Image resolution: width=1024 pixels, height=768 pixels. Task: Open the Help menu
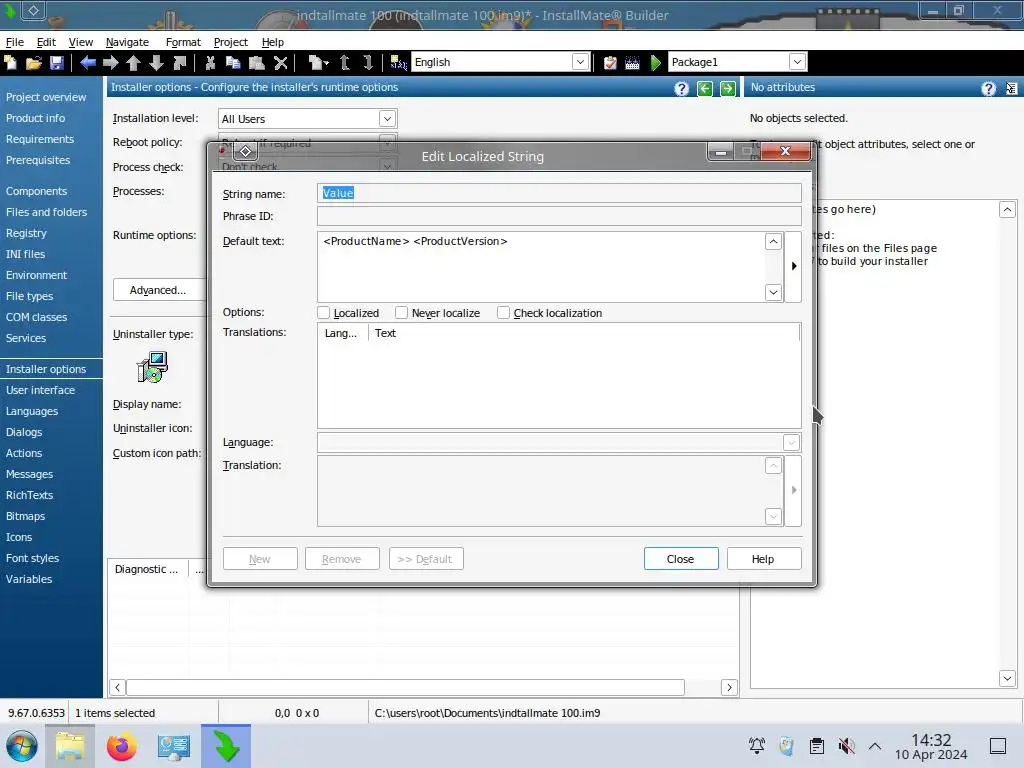[272, 42]
